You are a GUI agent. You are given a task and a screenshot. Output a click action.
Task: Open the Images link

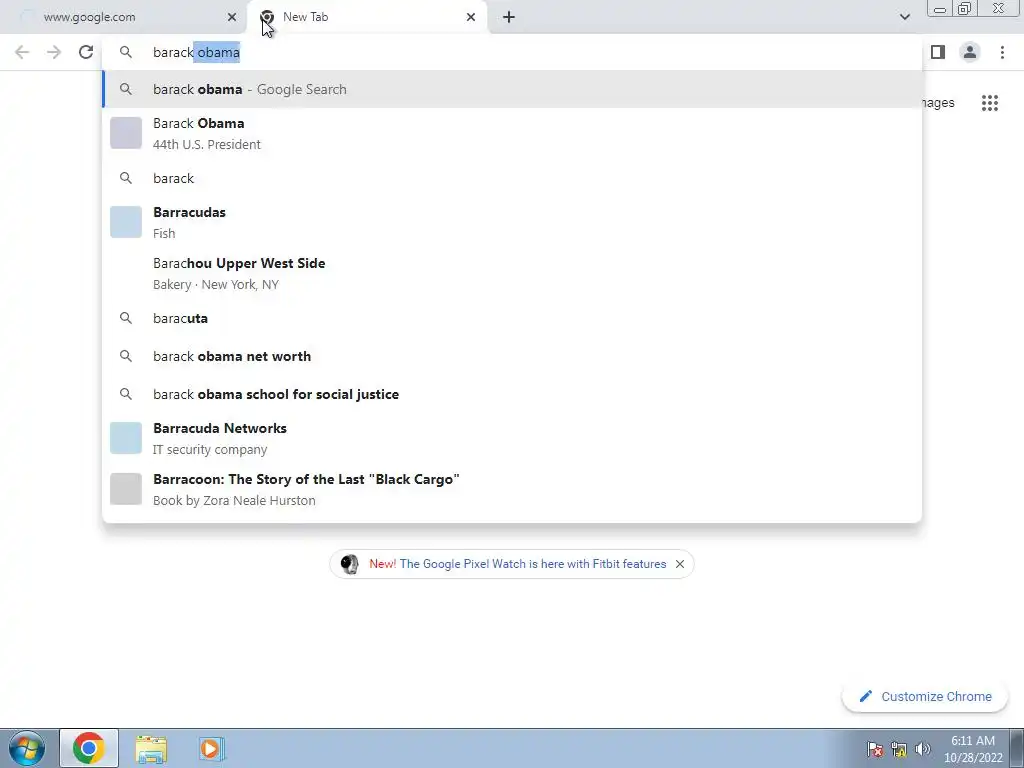pos(937,103)
